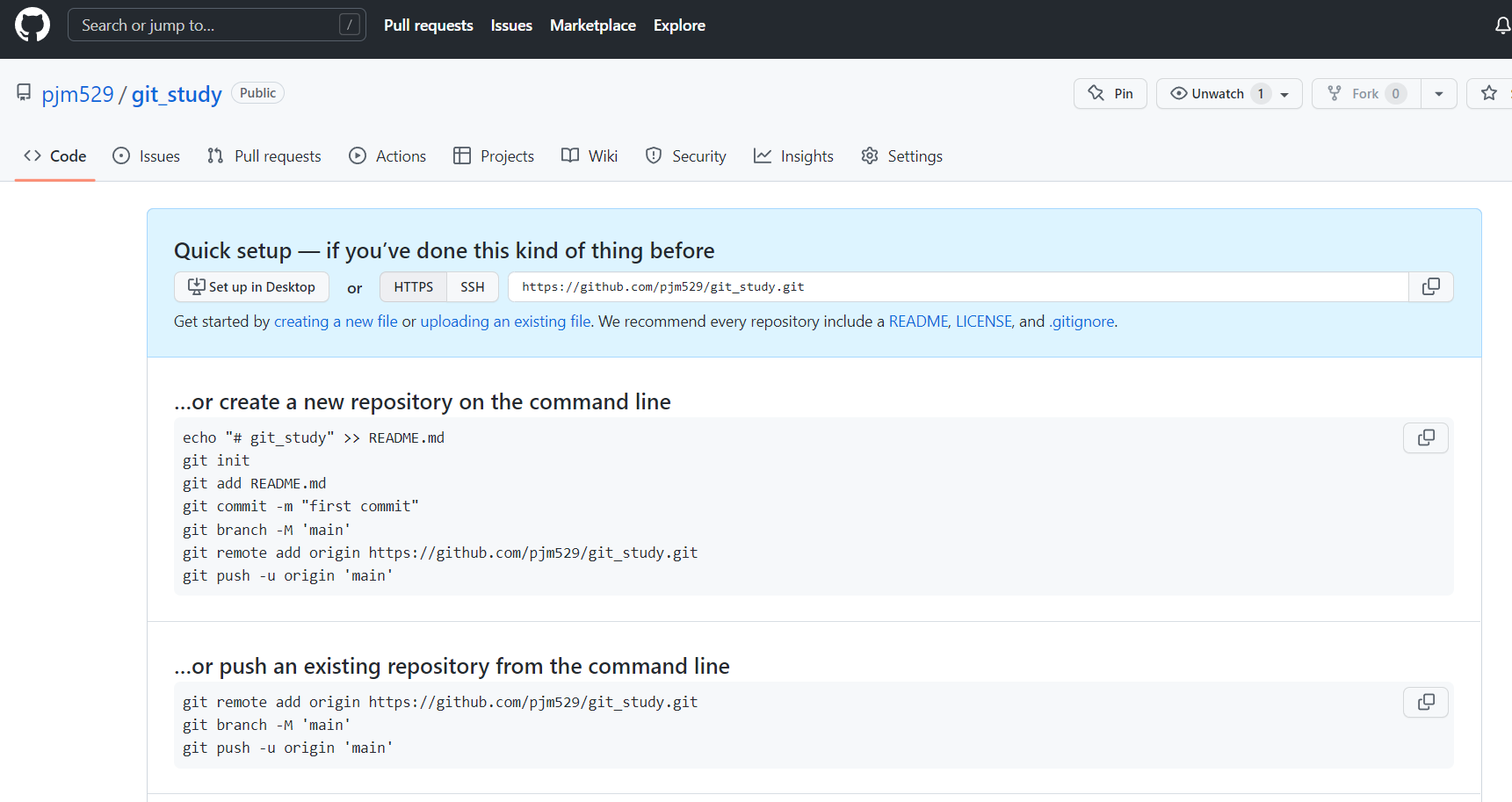Open the .gitignore recommendation link

tap(1082, 322)
